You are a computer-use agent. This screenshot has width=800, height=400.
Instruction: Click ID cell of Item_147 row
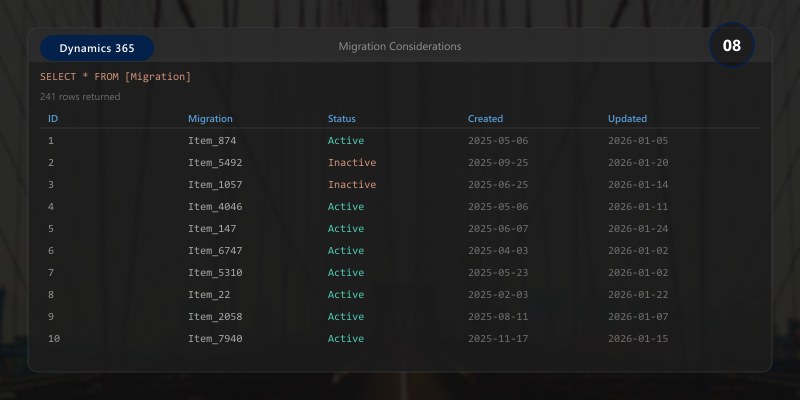point(51,229)
